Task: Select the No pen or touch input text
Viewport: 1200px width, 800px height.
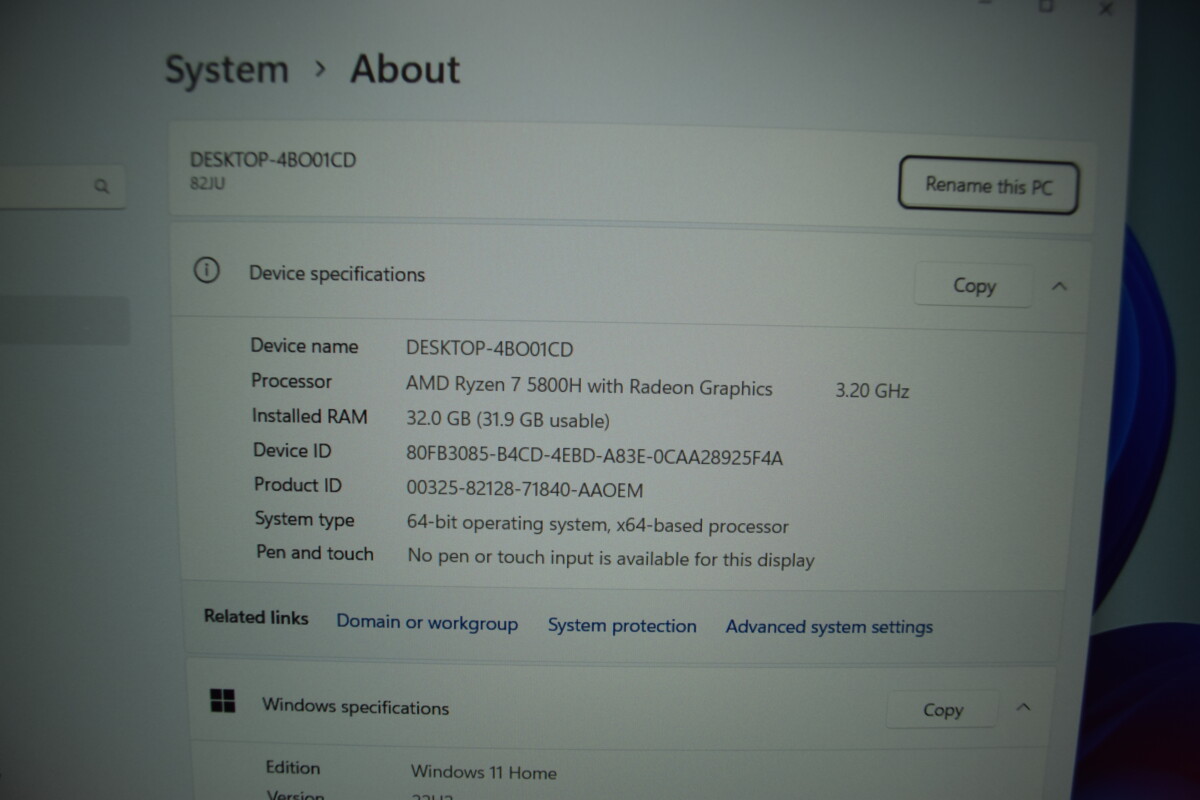Action: 611,559
